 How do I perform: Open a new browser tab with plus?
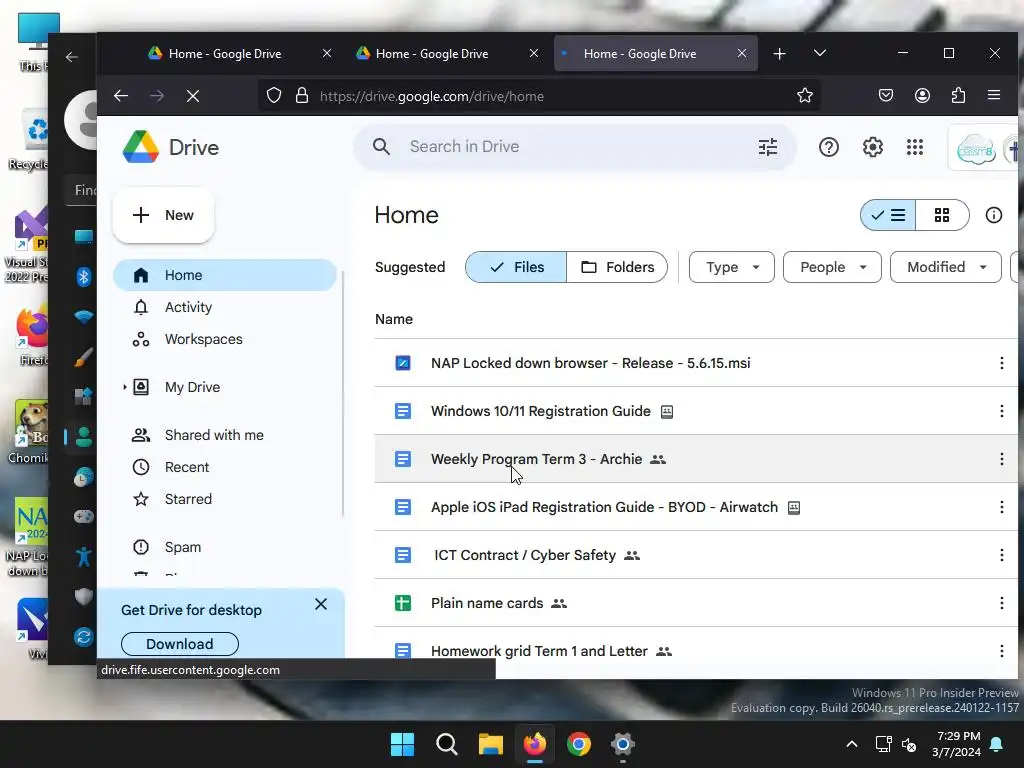pos(779,54)
